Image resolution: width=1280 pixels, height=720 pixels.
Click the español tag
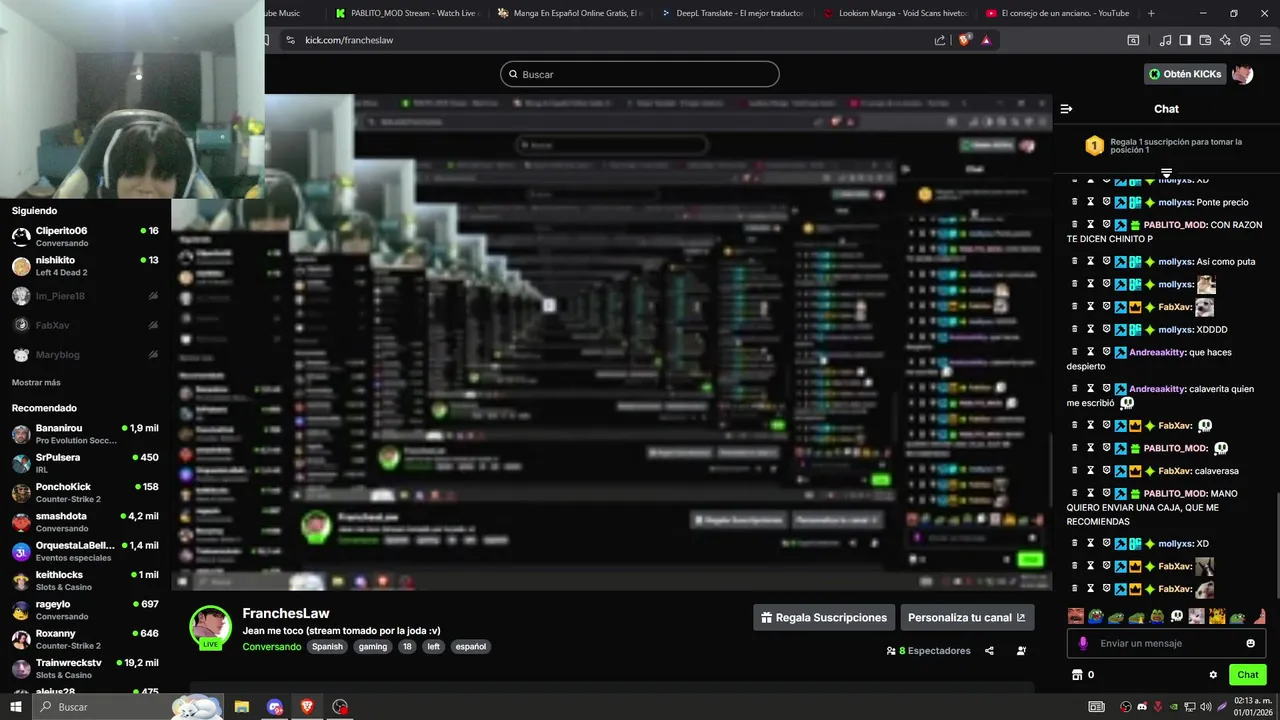tap(470, 647)
